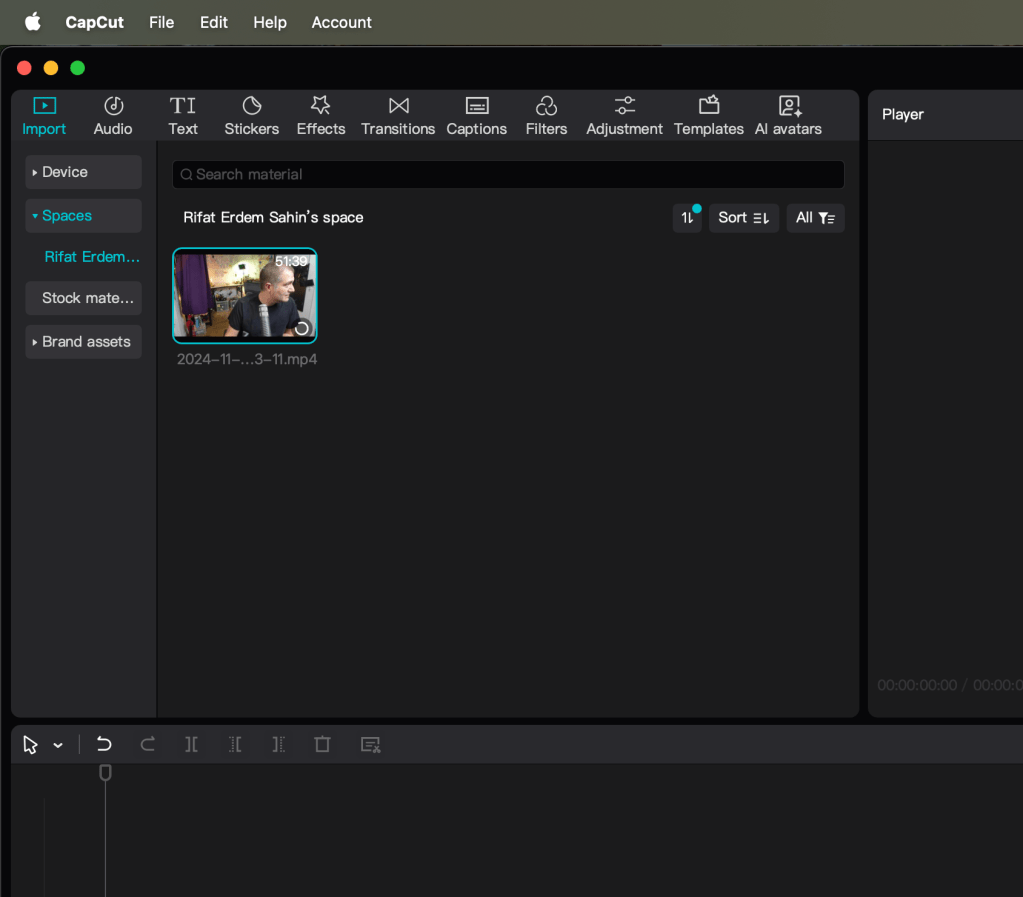This screenshot has width=1023, height=897.
Task: Click the 51:39 duration label
Action: [x=291, y=262]
